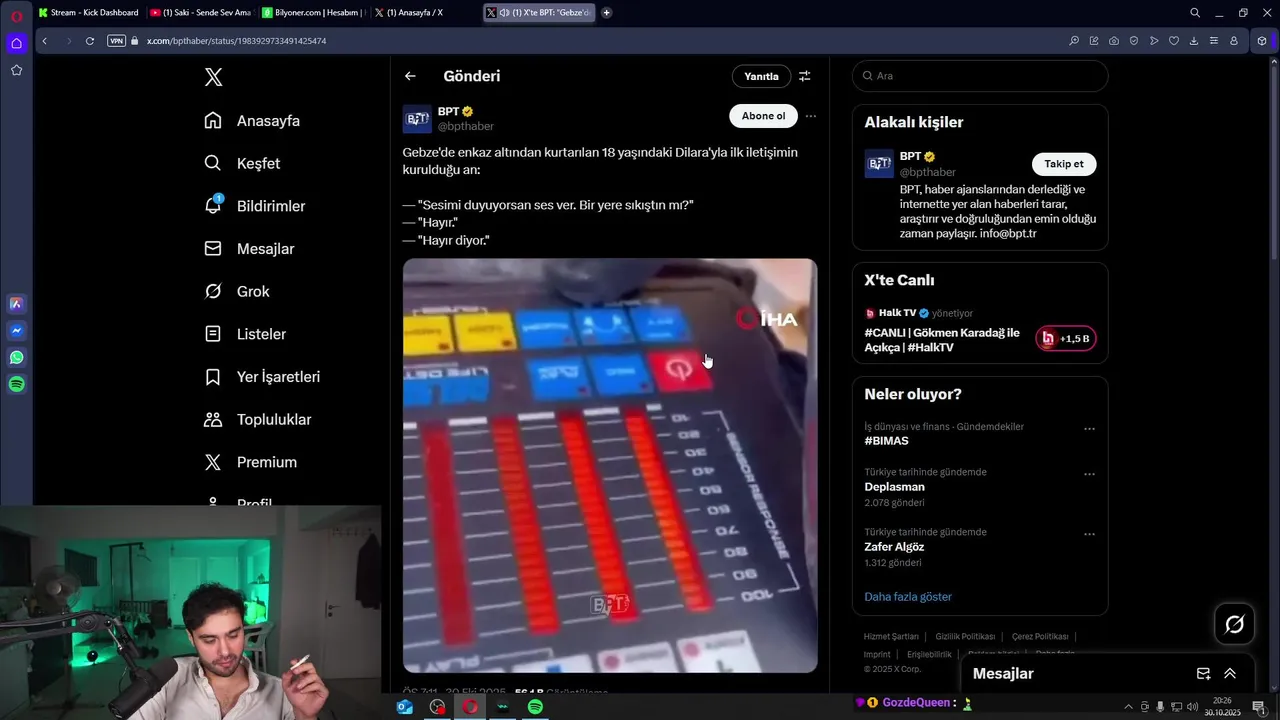1280x720 pixels.
Task: Open Easy Setup sliders icon in toolbar
Action: coord(1214,41)
